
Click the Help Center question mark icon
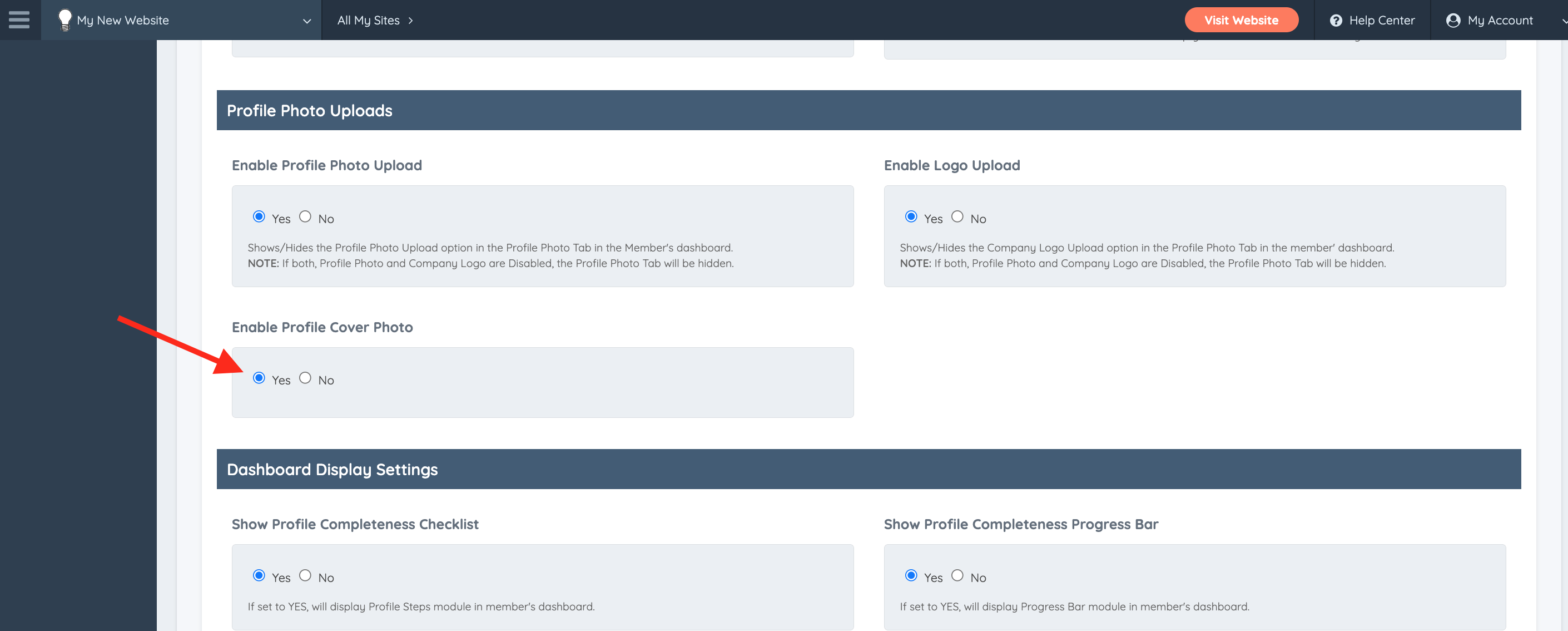pos(1336,21)
